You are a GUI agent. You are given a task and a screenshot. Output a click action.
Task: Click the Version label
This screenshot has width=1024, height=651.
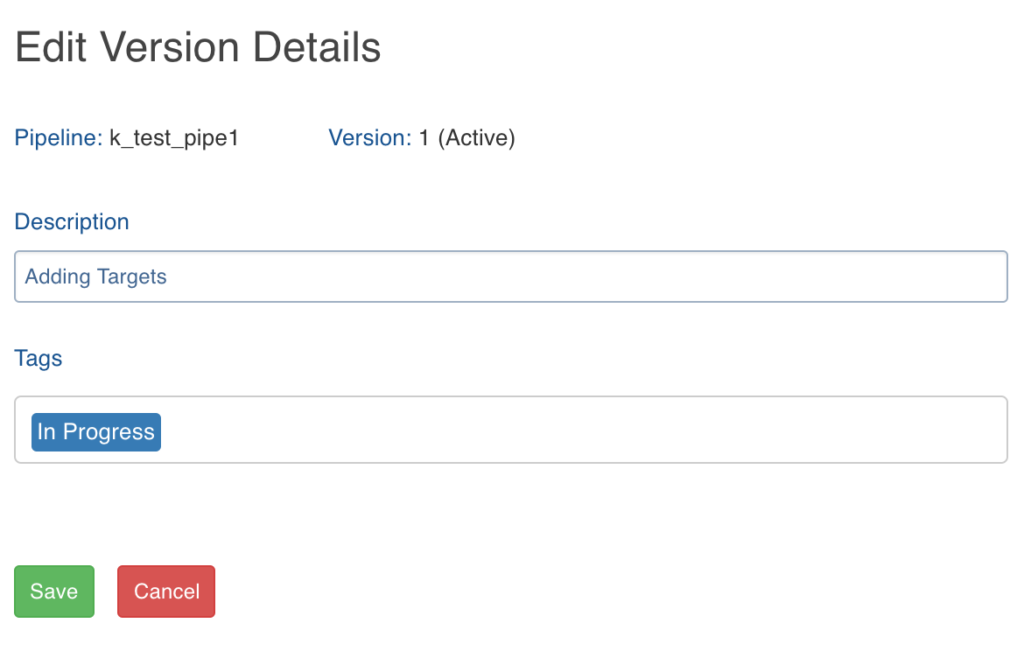coord(369,139)
